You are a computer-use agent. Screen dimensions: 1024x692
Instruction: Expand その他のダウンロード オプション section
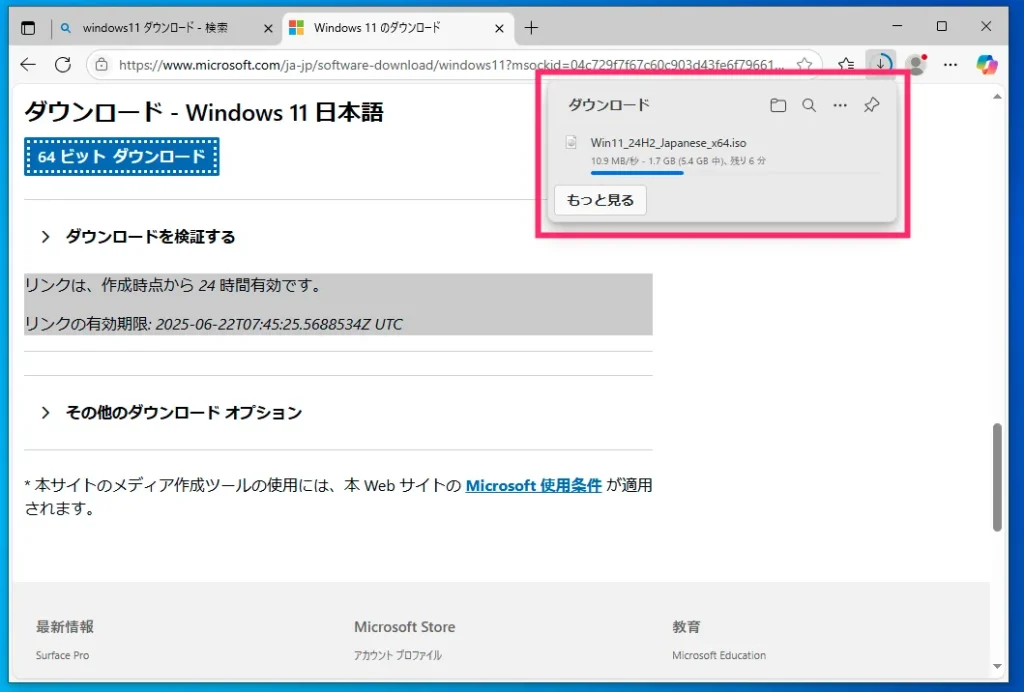coord(171,413)
